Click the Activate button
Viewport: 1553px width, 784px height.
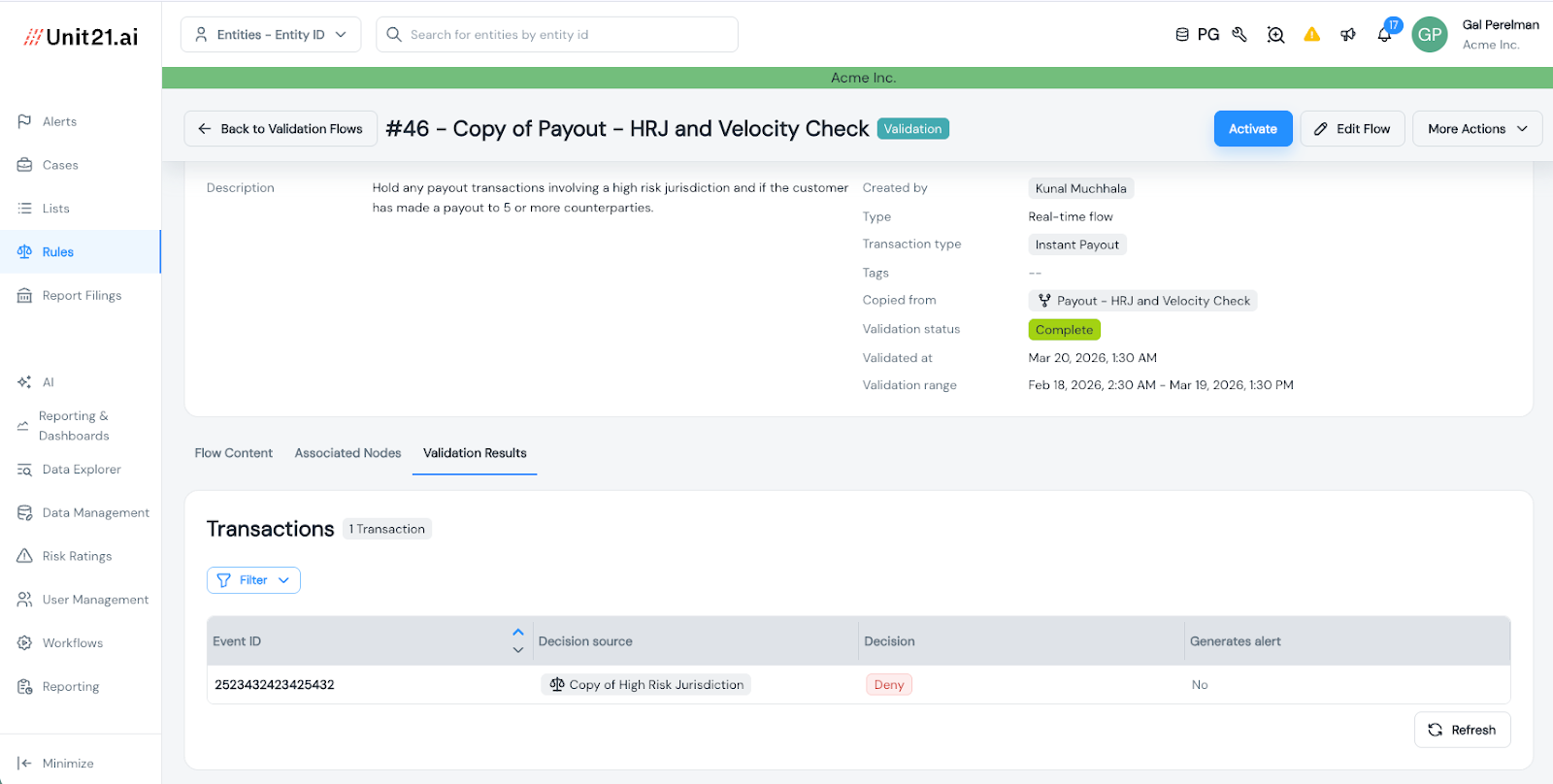pos(1253,129)
